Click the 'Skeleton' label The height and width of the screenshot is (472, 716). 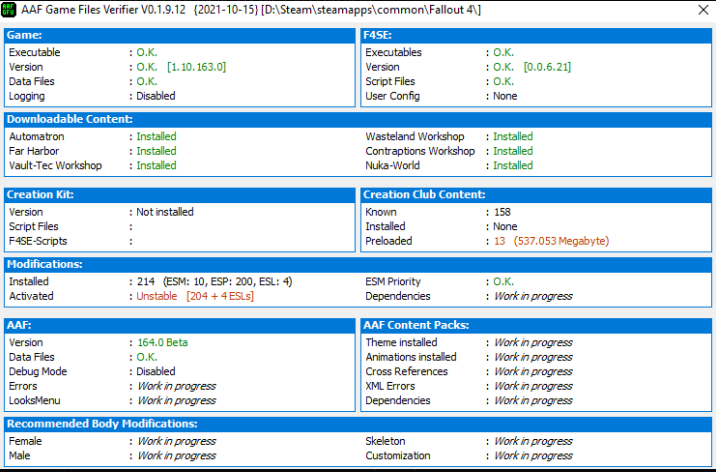[385, 441]
